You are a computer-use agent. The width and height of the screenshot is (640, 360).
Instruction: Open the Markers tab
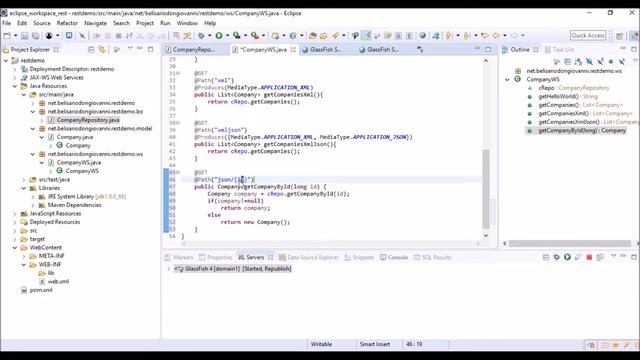click(179, 257)
